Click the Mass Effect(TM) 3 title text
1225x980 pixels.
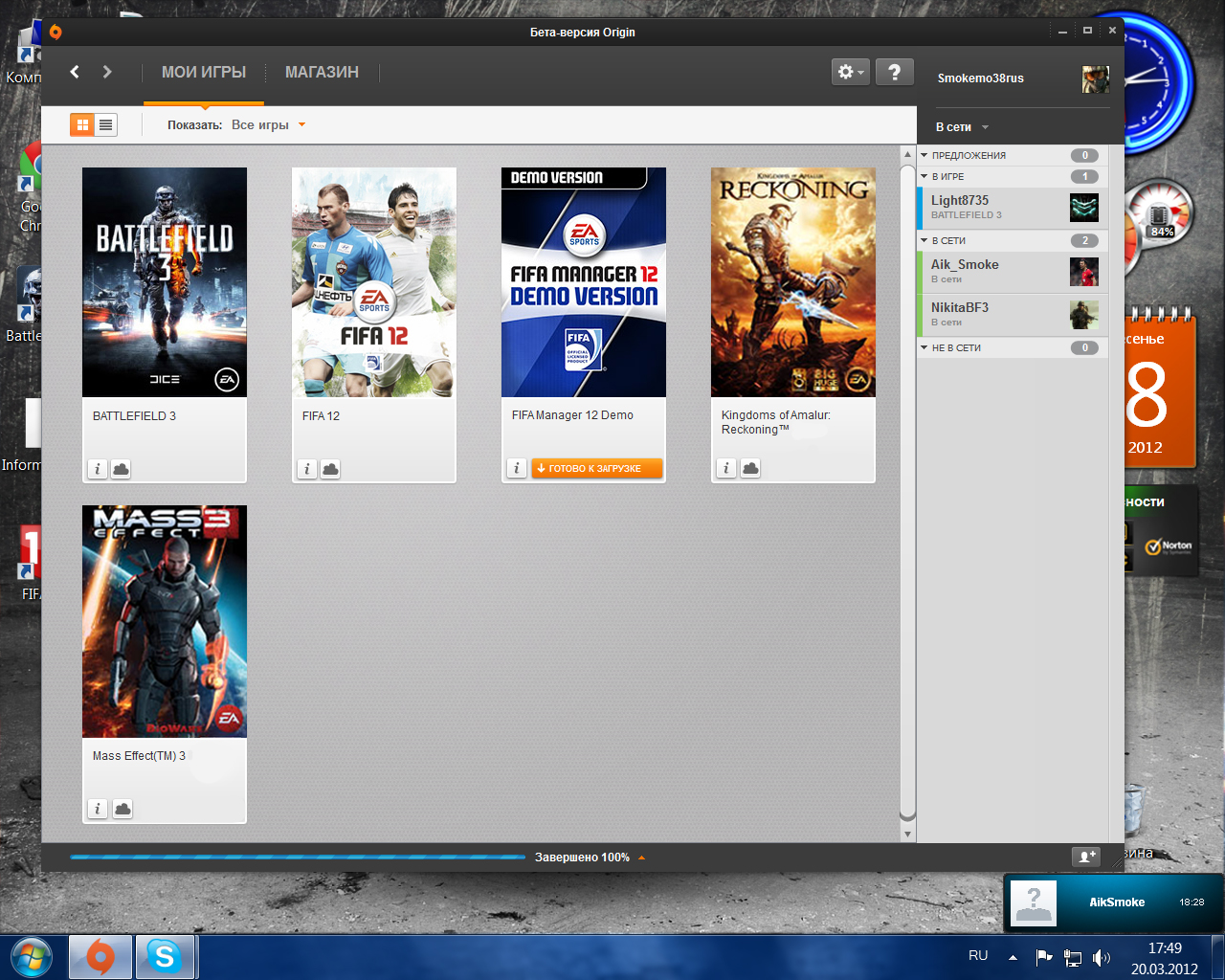(x=139, y=756)
